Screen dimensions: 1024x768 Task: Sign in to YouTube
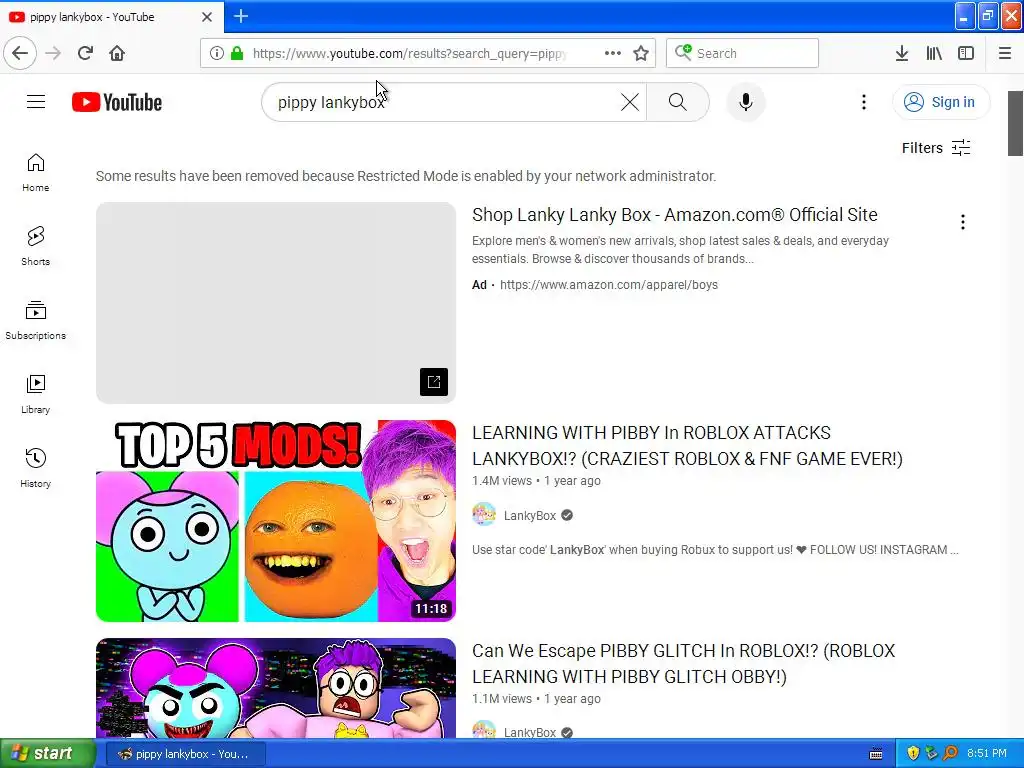[x=941, y=102]
